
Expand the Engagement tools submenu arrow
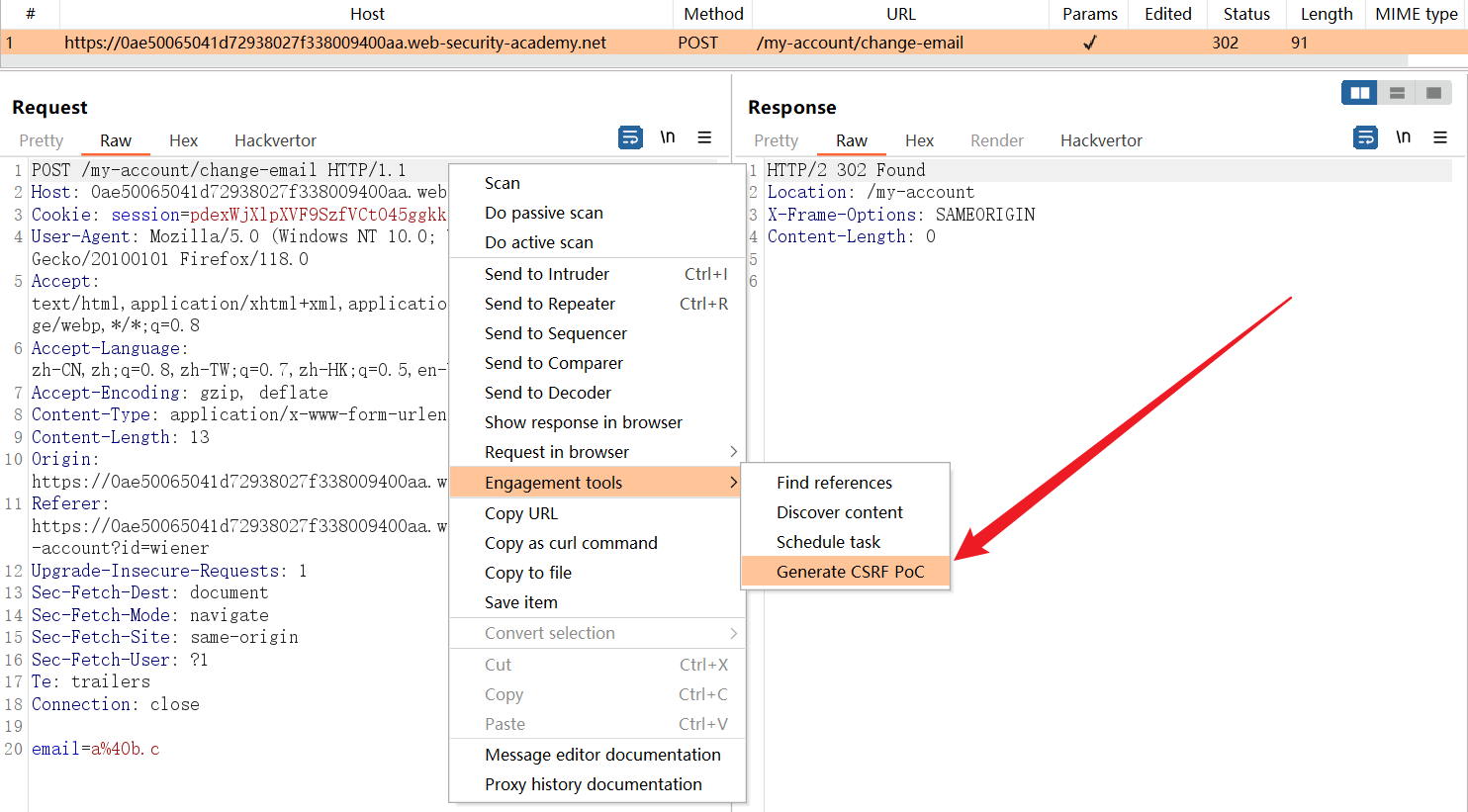733,483
